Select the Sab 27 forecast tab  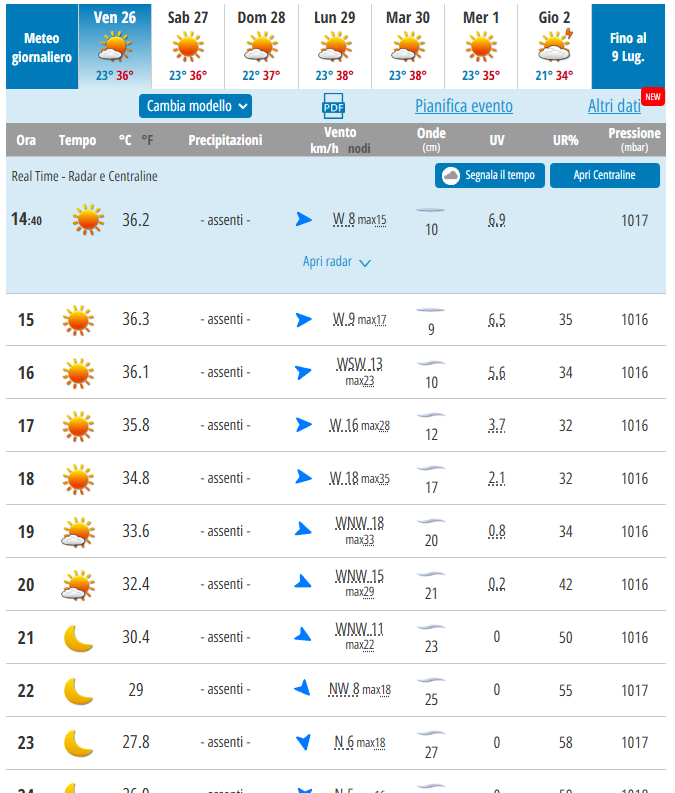188,47
